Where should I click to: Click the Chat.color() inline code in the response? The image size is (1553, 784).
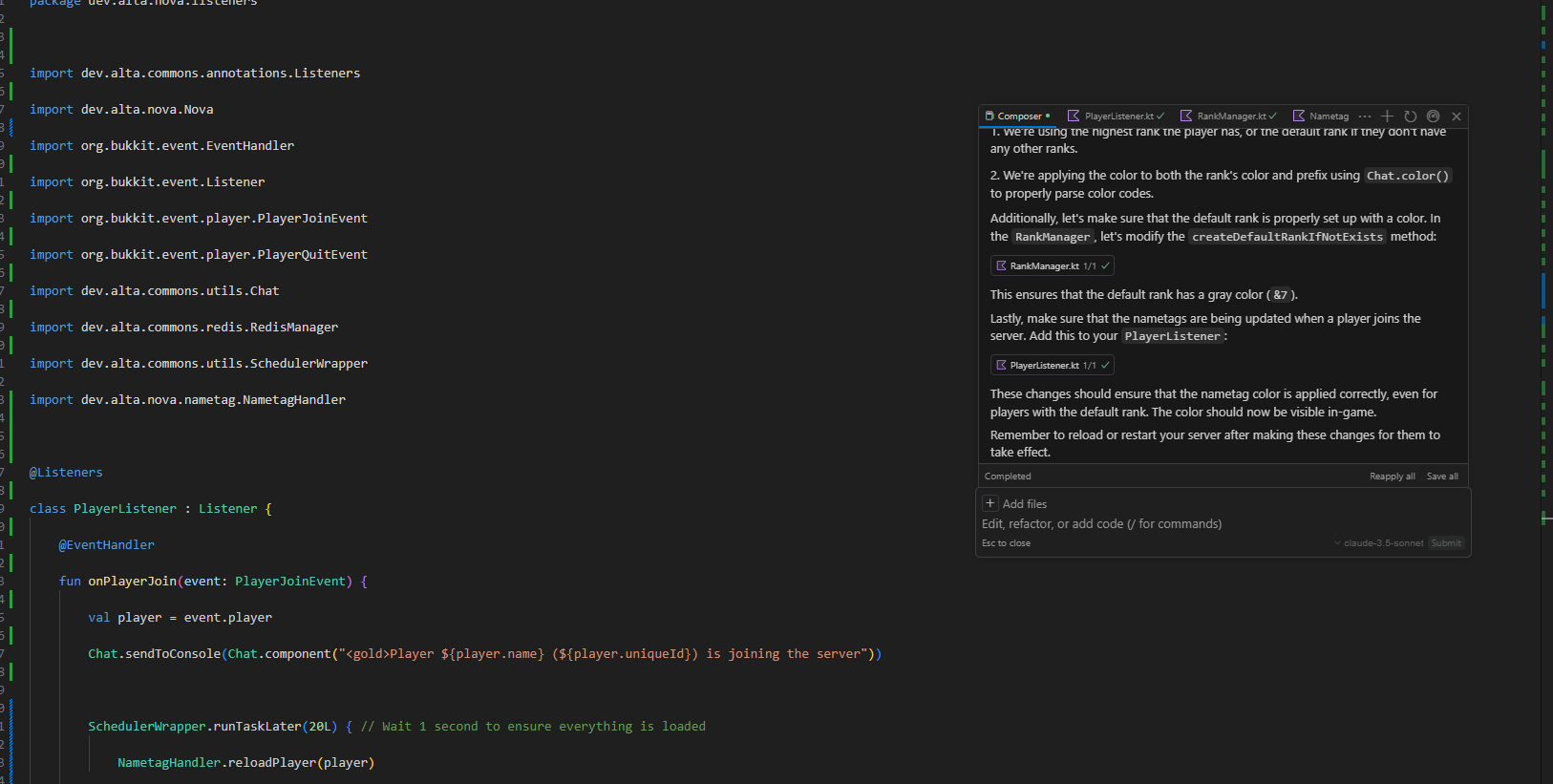pos(1408,176)
